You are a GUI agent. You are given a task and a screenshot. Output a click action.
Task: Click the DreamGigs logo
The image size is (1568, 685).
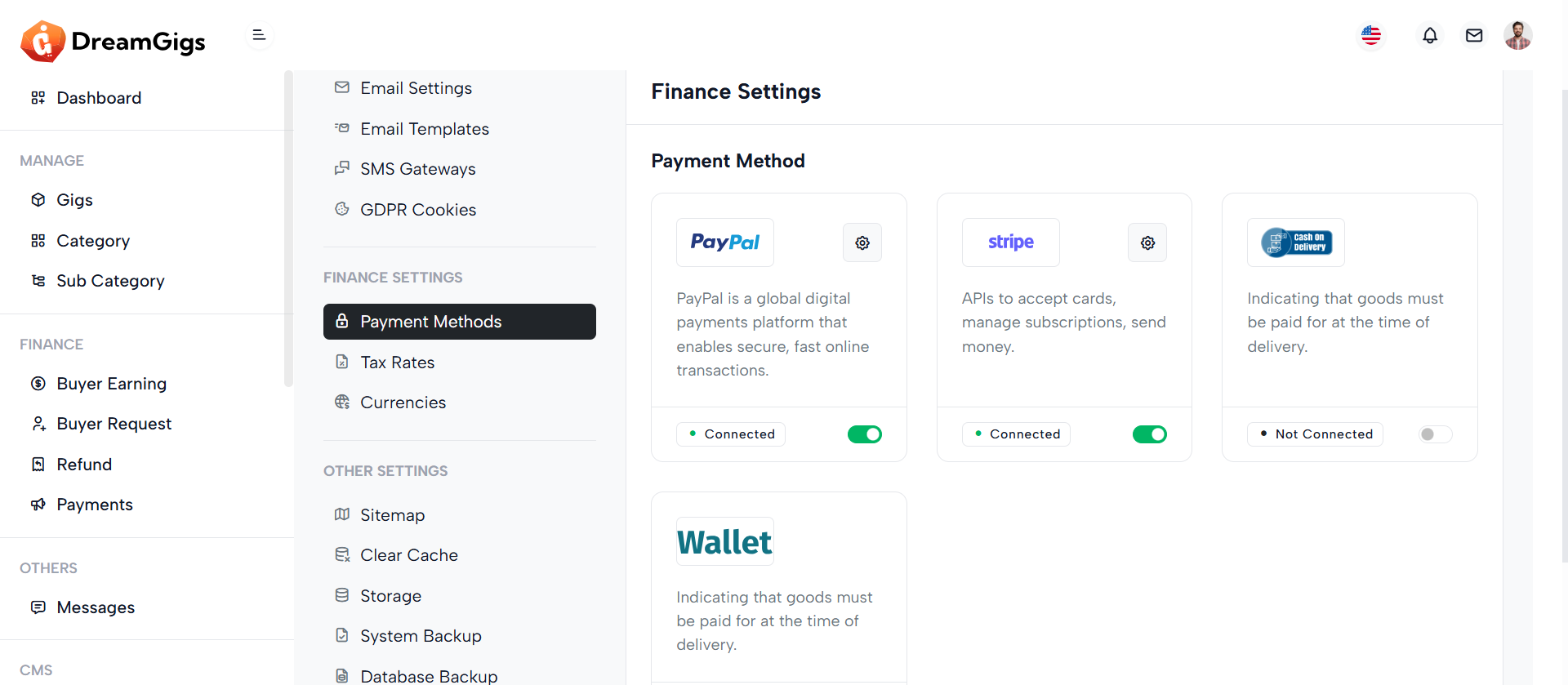(x=113, y=41)
